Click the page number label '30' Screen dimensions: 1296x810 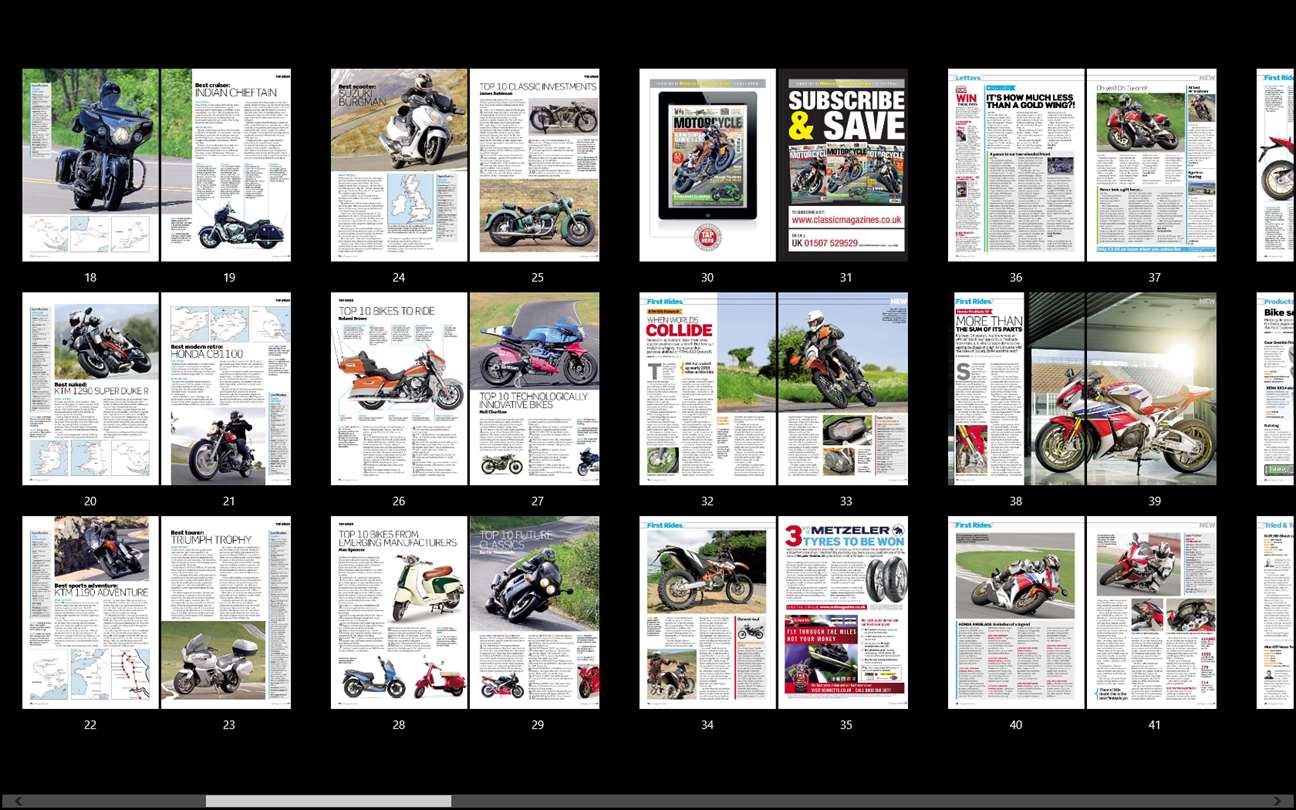708,277
